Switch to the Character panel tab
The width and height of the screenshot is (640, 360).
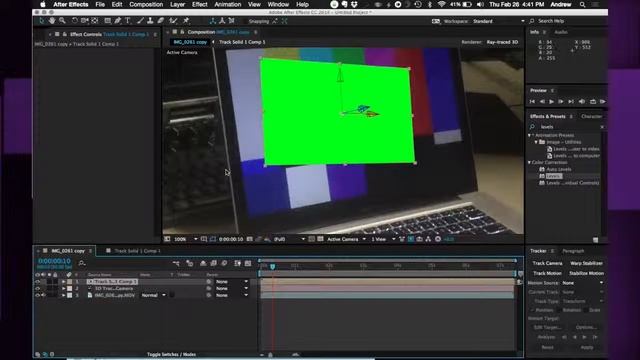(x=591, y=117)
